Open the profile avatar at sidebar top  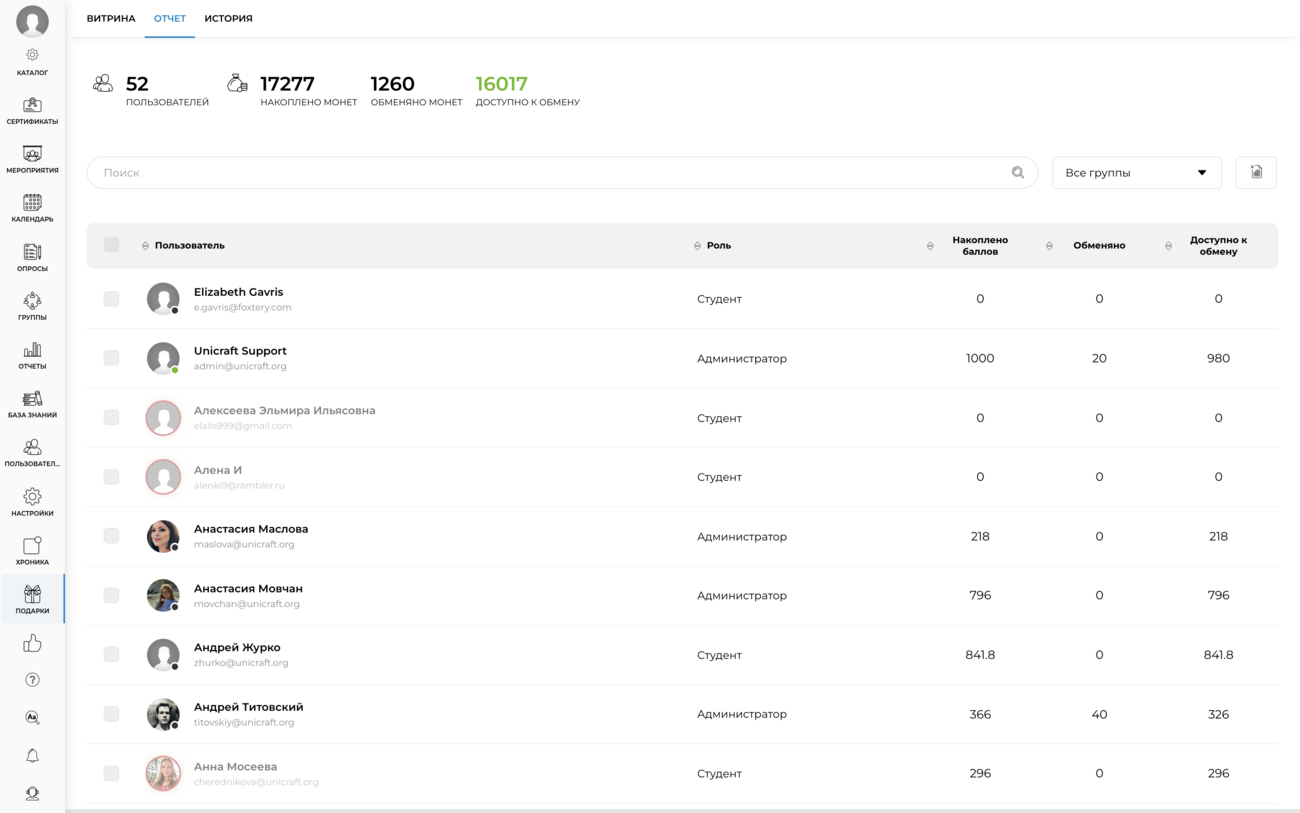pos(32,20)
